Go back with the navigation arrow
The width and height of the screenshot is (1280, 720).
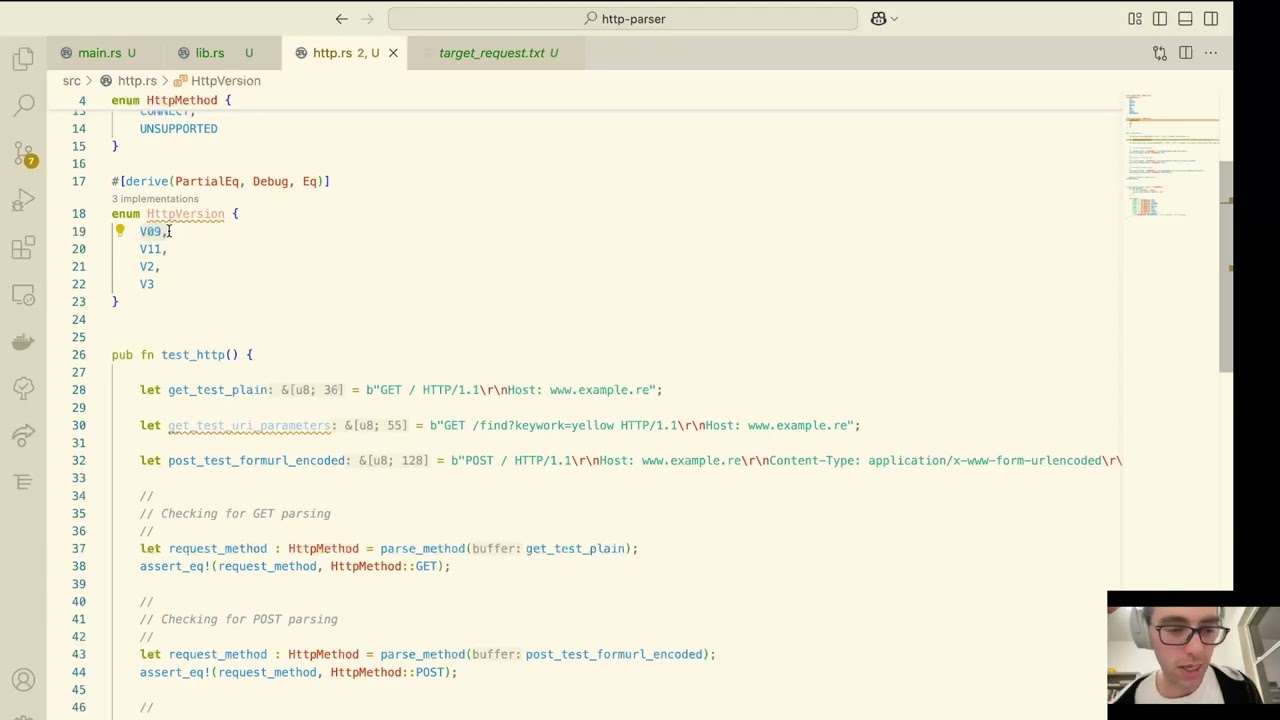pos(342,18)
